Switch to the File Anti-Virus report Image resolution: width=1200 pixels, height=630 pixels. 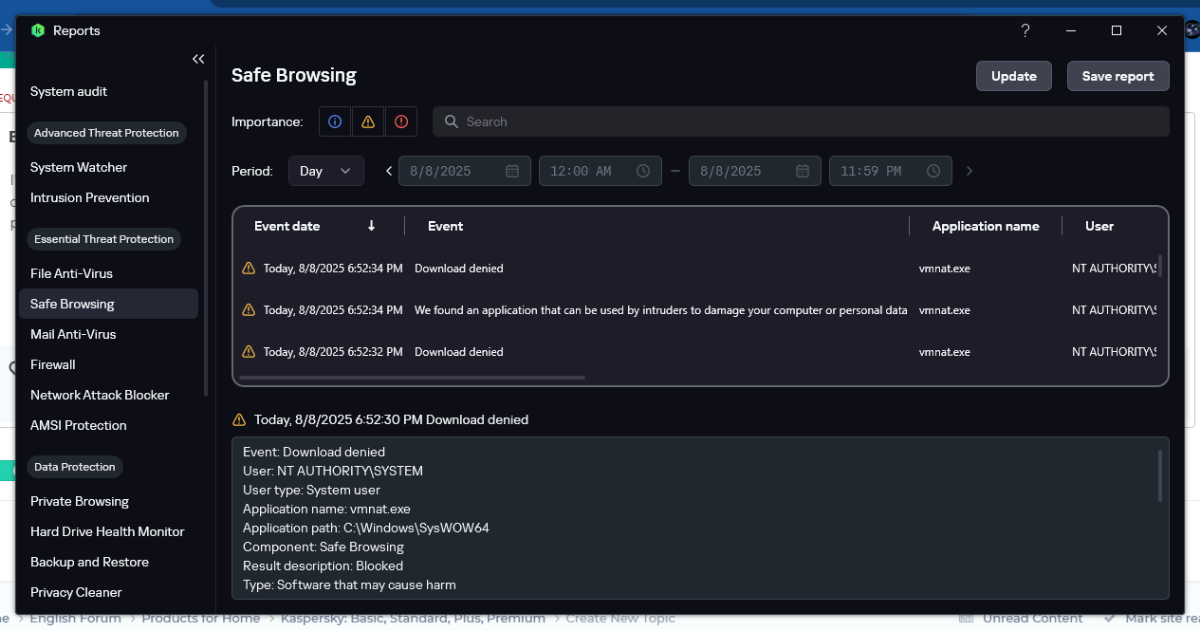pyautogui.click(x=72, y=274)
